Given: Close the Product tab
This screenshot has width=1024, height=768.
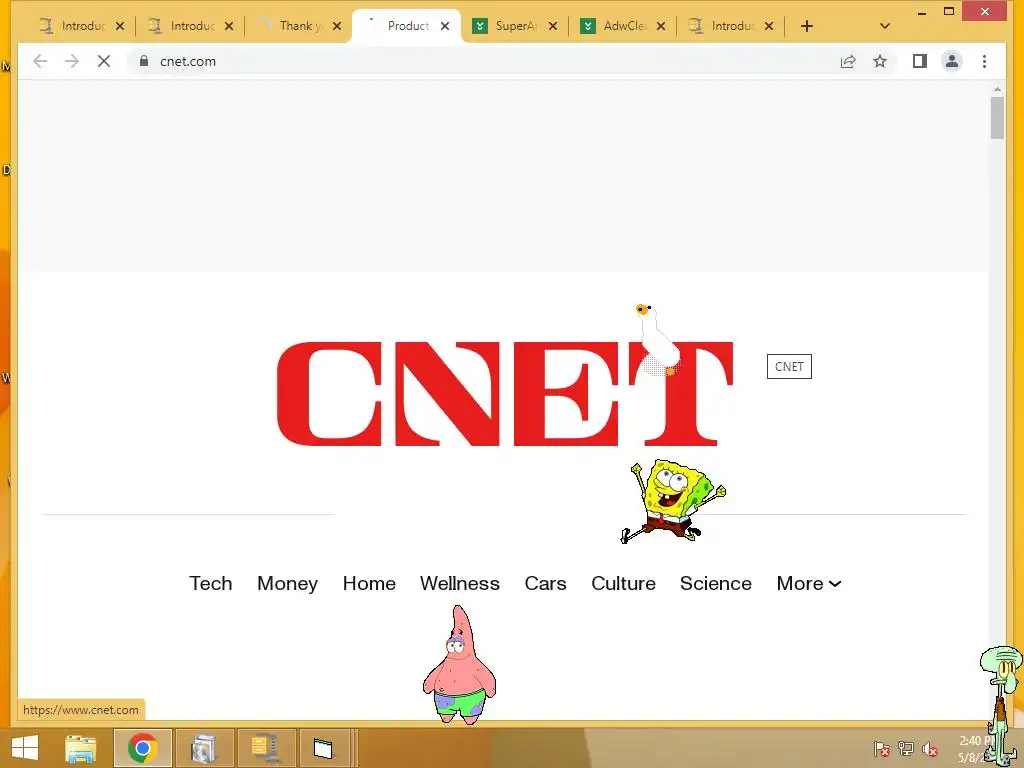Looking at the screenshot, I should point(445,26).
